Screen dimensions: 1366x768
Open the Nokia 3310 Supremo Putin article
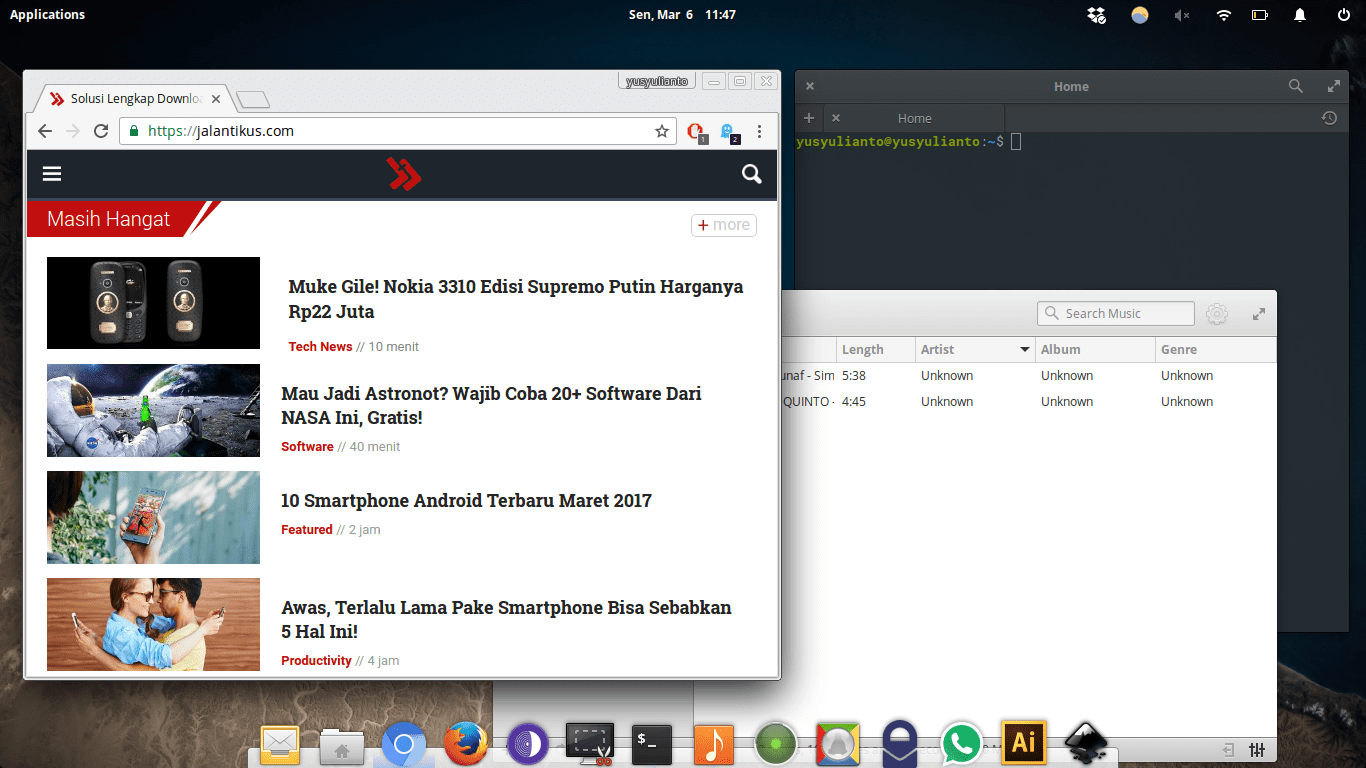tap(515, 299)
